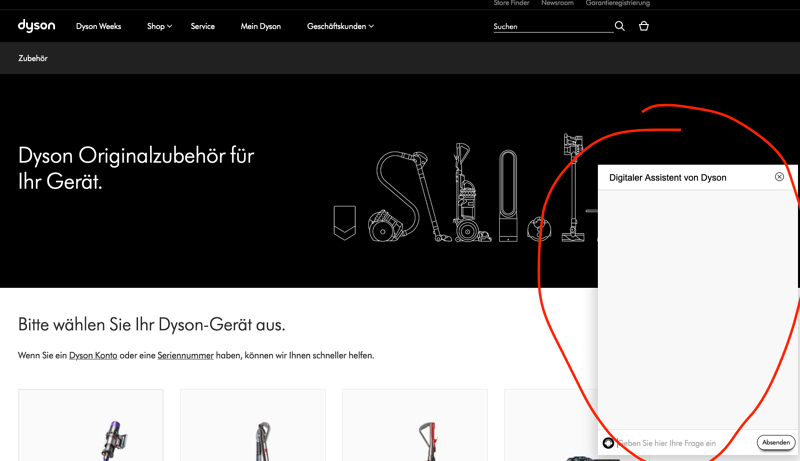
Task: Focus the chat question input field
Action: [x=685, y=443]
